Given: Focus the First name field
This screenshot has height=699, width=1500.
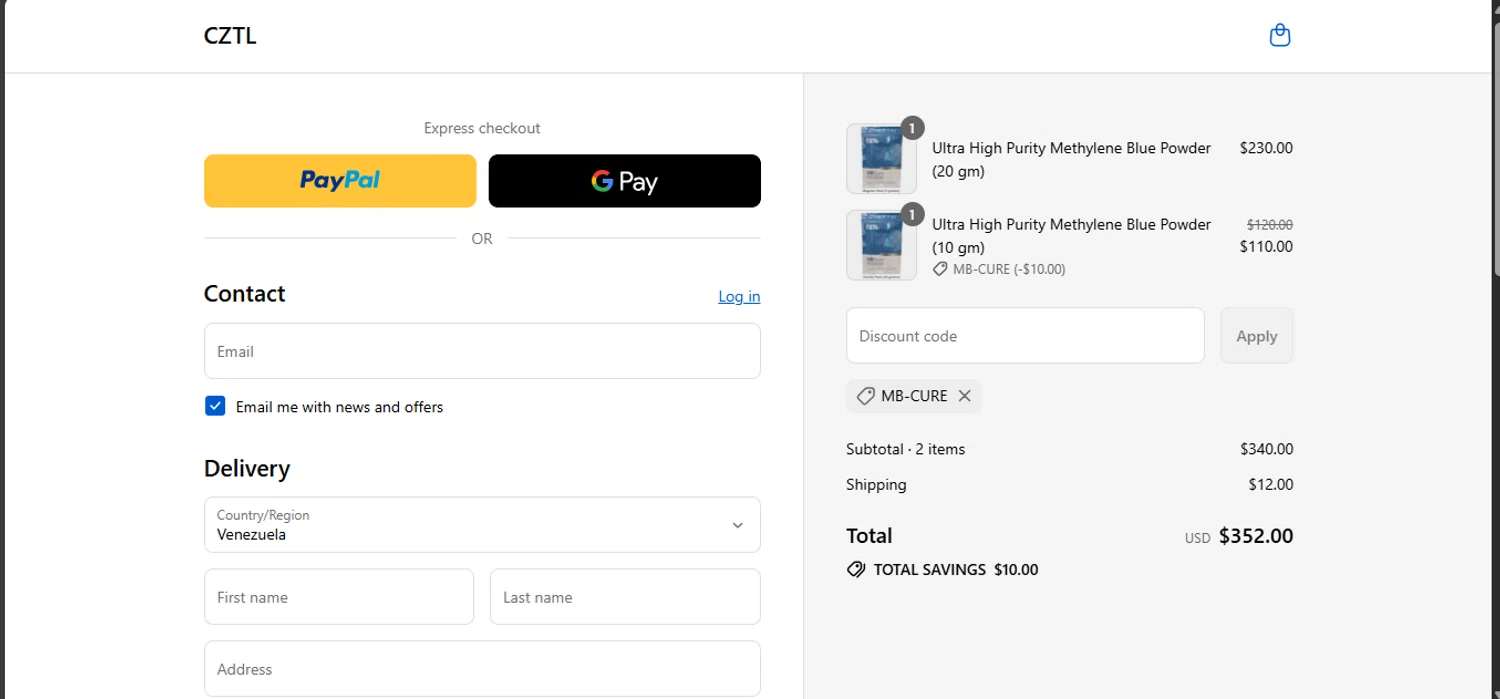Looking at the screenshot, I should [339, 597].
